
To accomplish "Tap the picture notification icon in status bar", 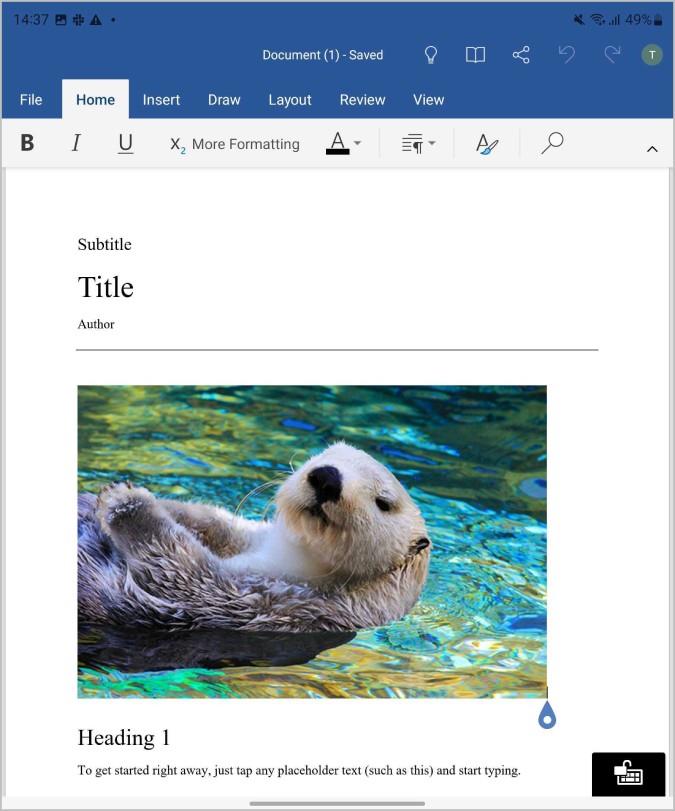I will (x=61, y=20).
